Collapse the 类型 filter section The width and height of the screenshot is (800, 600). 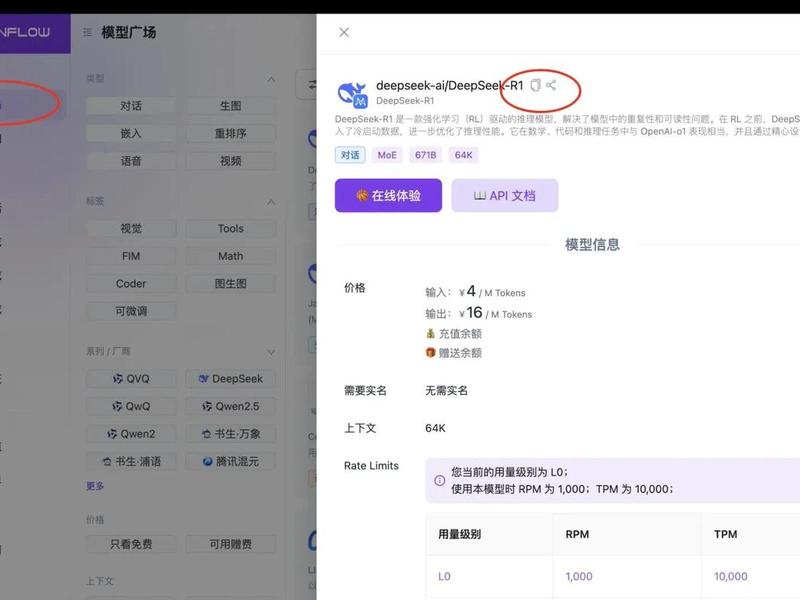[x=271, y=79]
